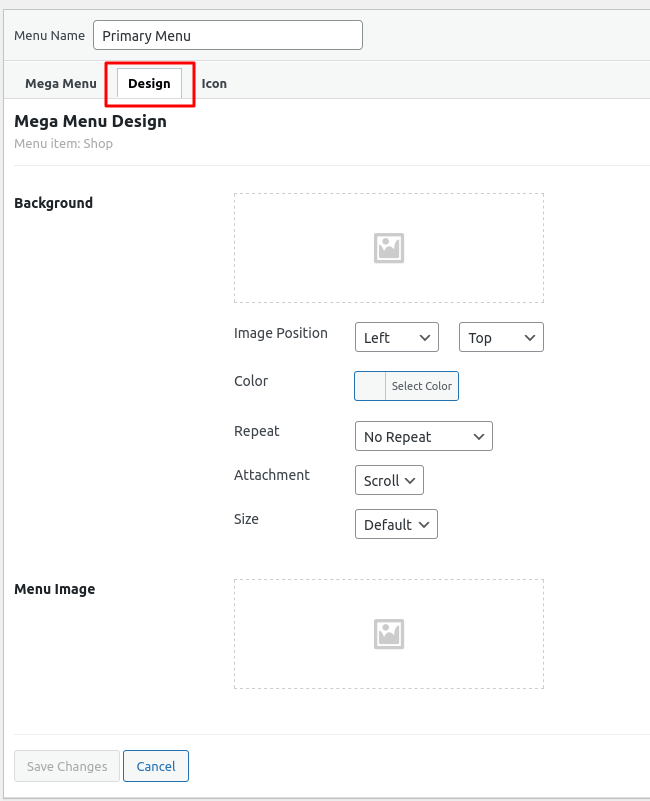The width and height of the screenshot is (650, 801).
Task: Expand the Repeat dropdown showing No Repeat
Action: click(x=424, y=436)
